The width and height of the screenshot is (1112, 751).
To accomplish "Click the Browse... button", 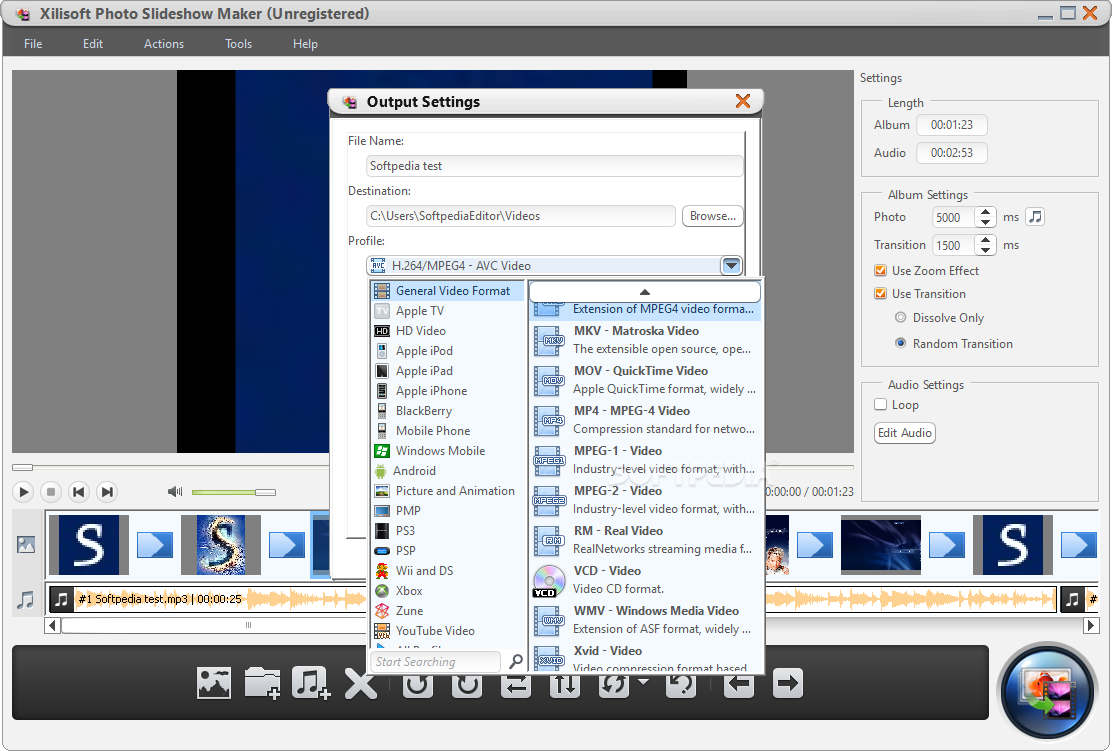I will [713, 216].
